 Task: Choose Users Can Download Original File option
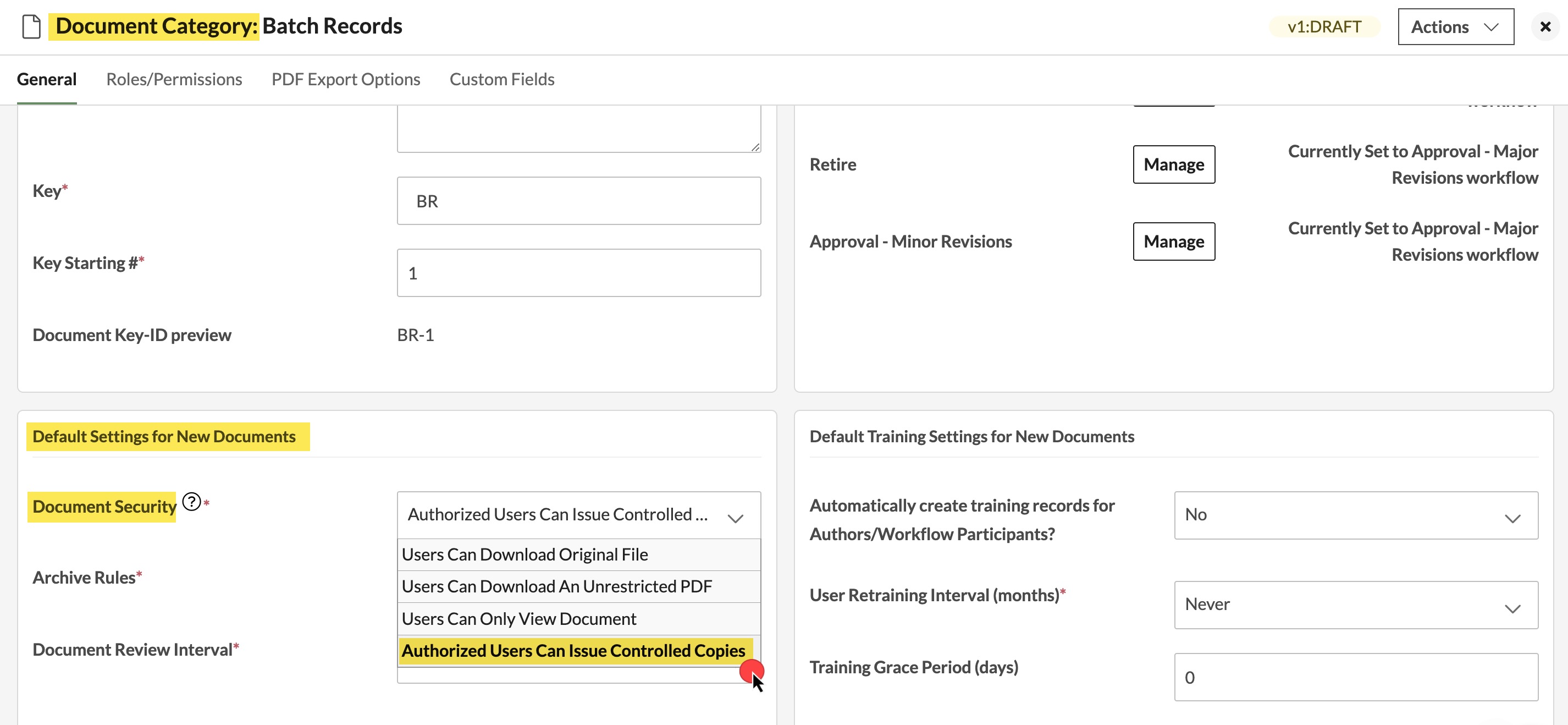pos(578,554)
